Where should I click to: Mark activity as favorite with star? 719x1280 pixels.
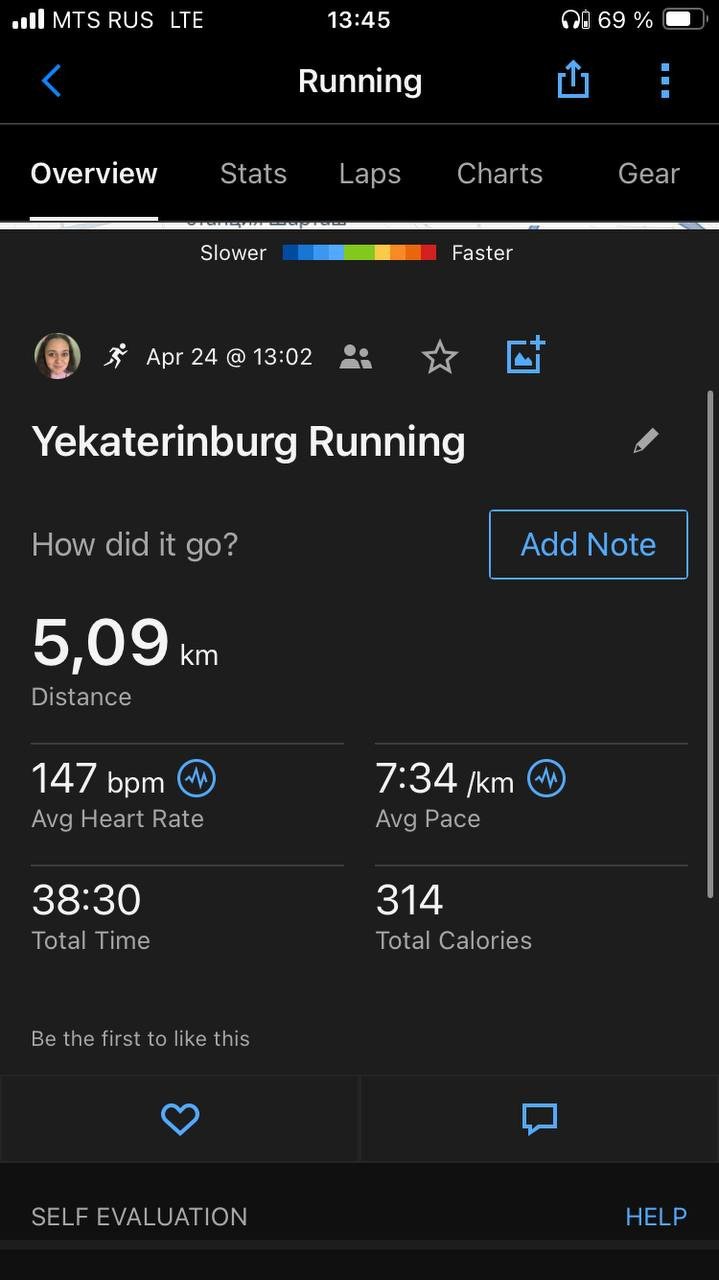point(440,357)
